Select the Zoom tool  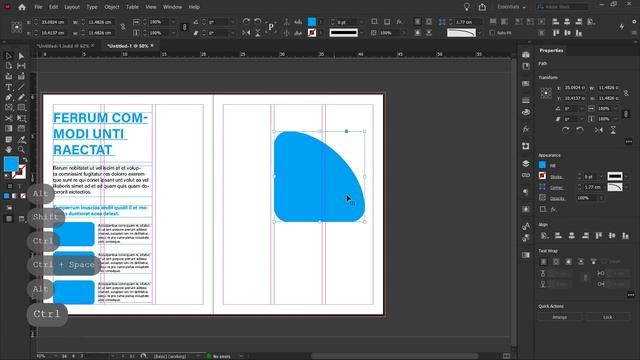coord(21,149)
